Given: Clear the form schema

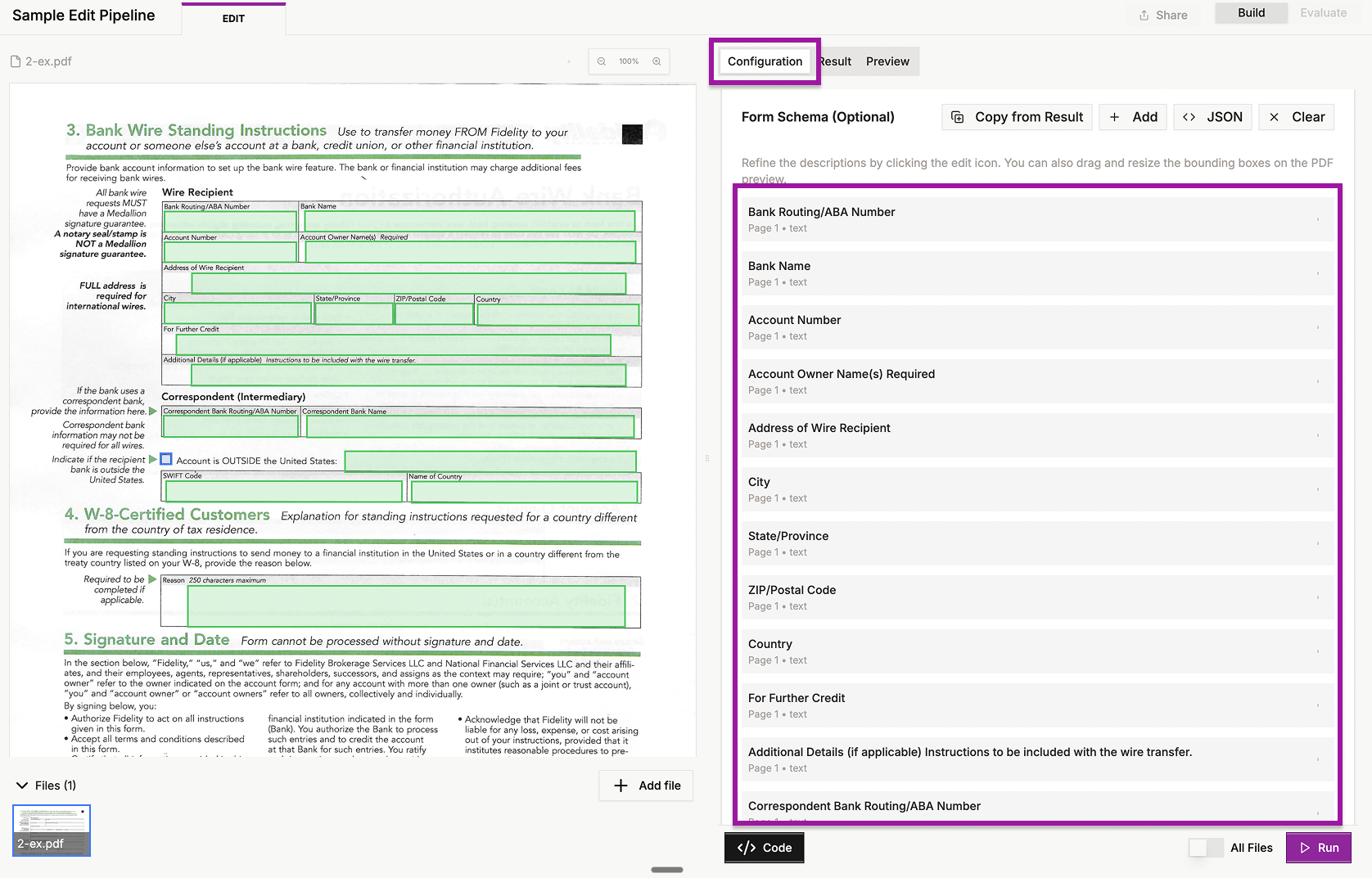Looking at the screenshot, I should pos(1297,117).
